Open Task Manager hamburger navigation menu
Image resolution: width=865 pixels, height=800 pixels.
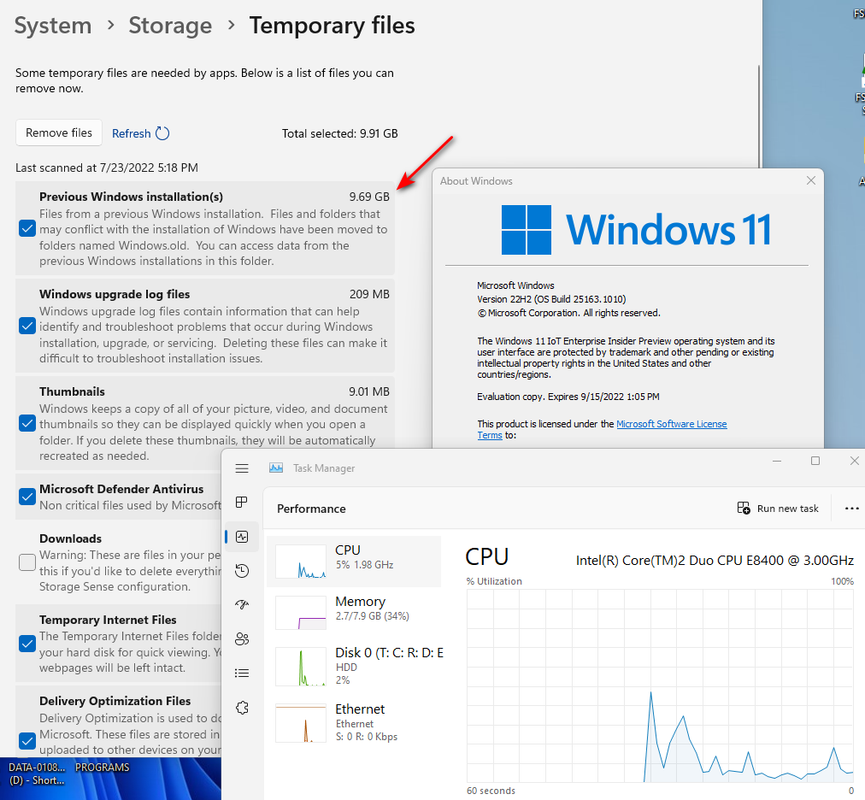tap(242, 468)
